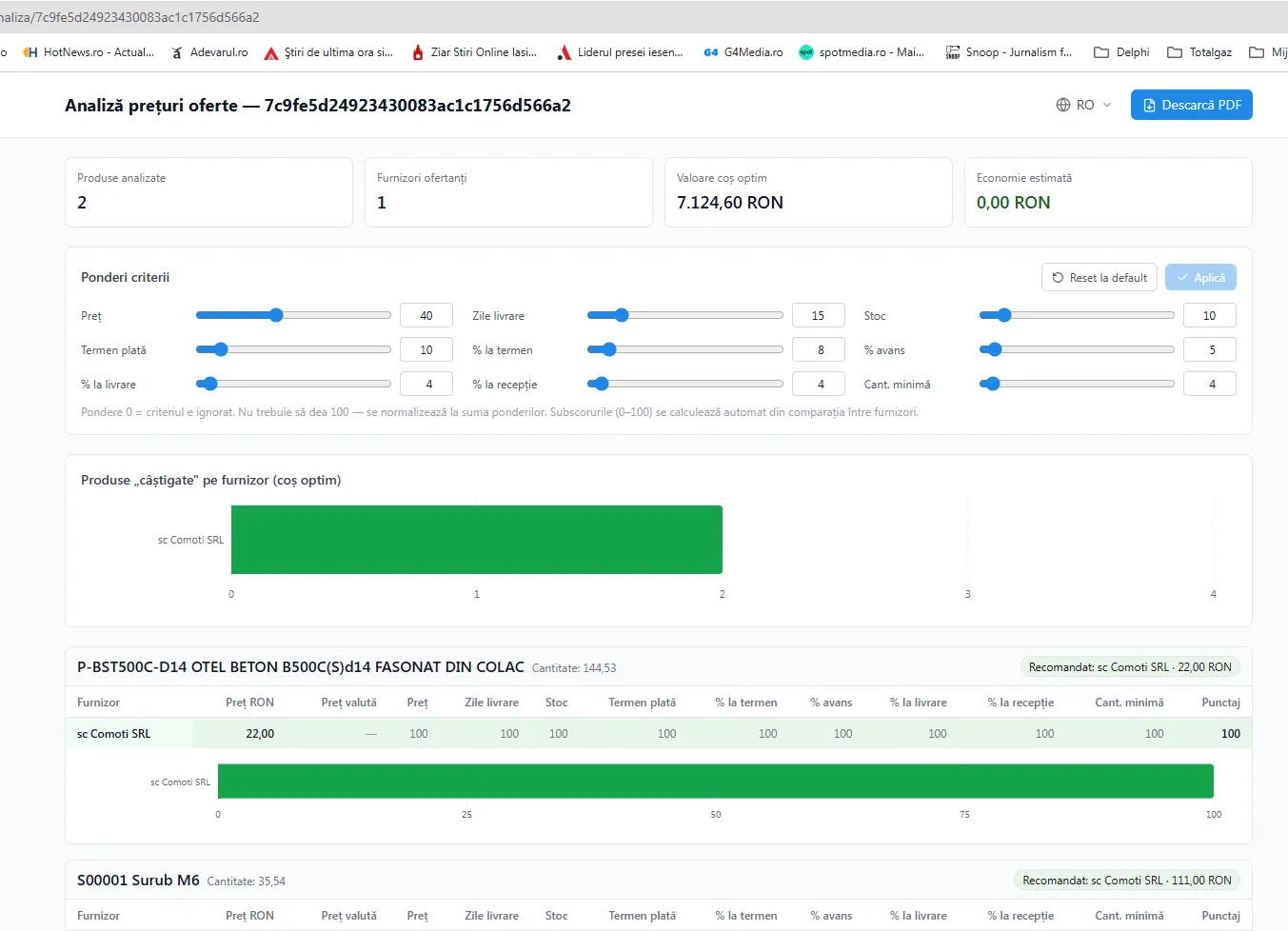Click the globe language icon

tap(1063, 105)
